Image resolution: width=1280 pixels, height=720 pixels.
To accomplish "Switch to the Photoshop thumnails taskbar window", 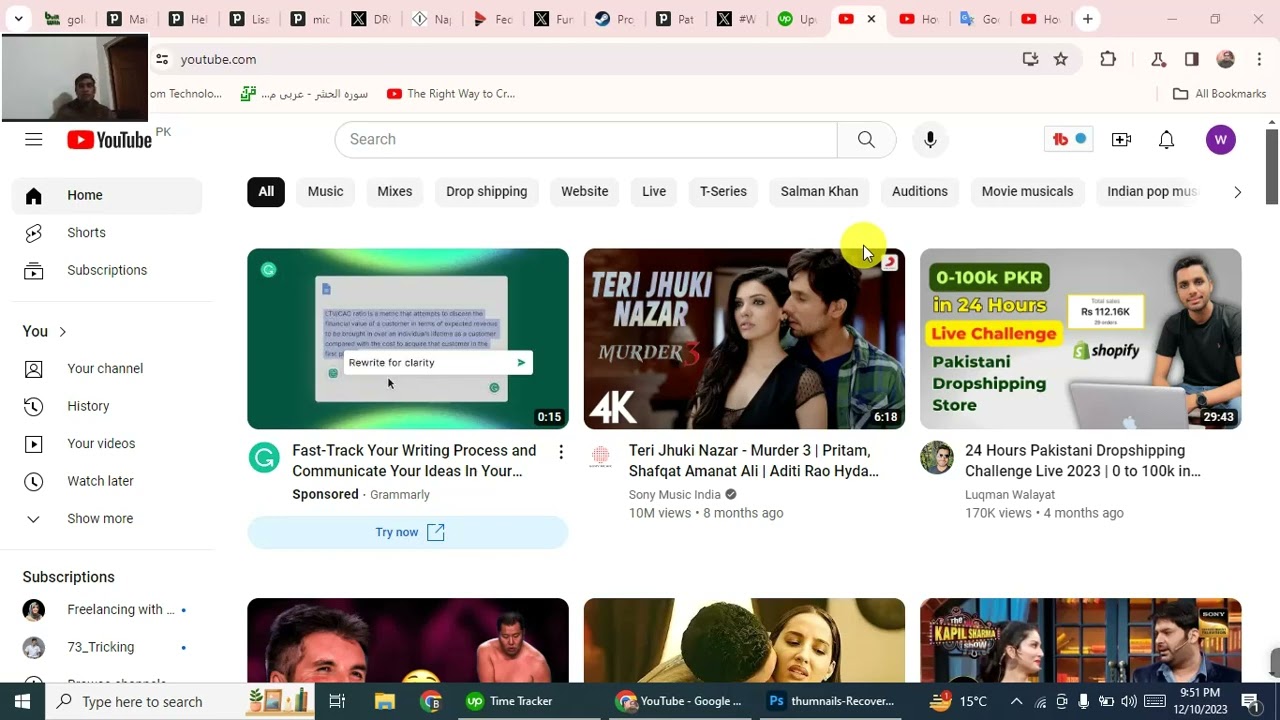I will pos(830,701).
